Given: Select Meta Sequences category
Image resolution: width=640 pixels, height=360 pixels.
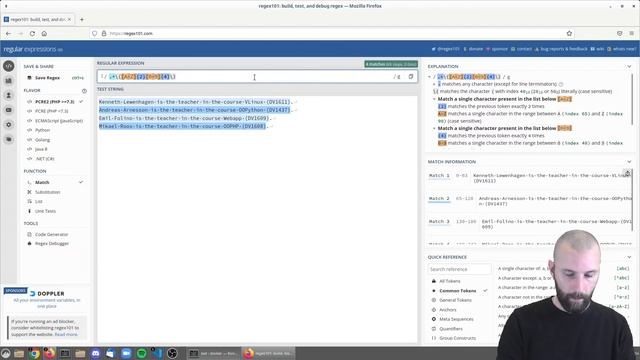Looking at the screenshot, I should click(x=456, y=319).
